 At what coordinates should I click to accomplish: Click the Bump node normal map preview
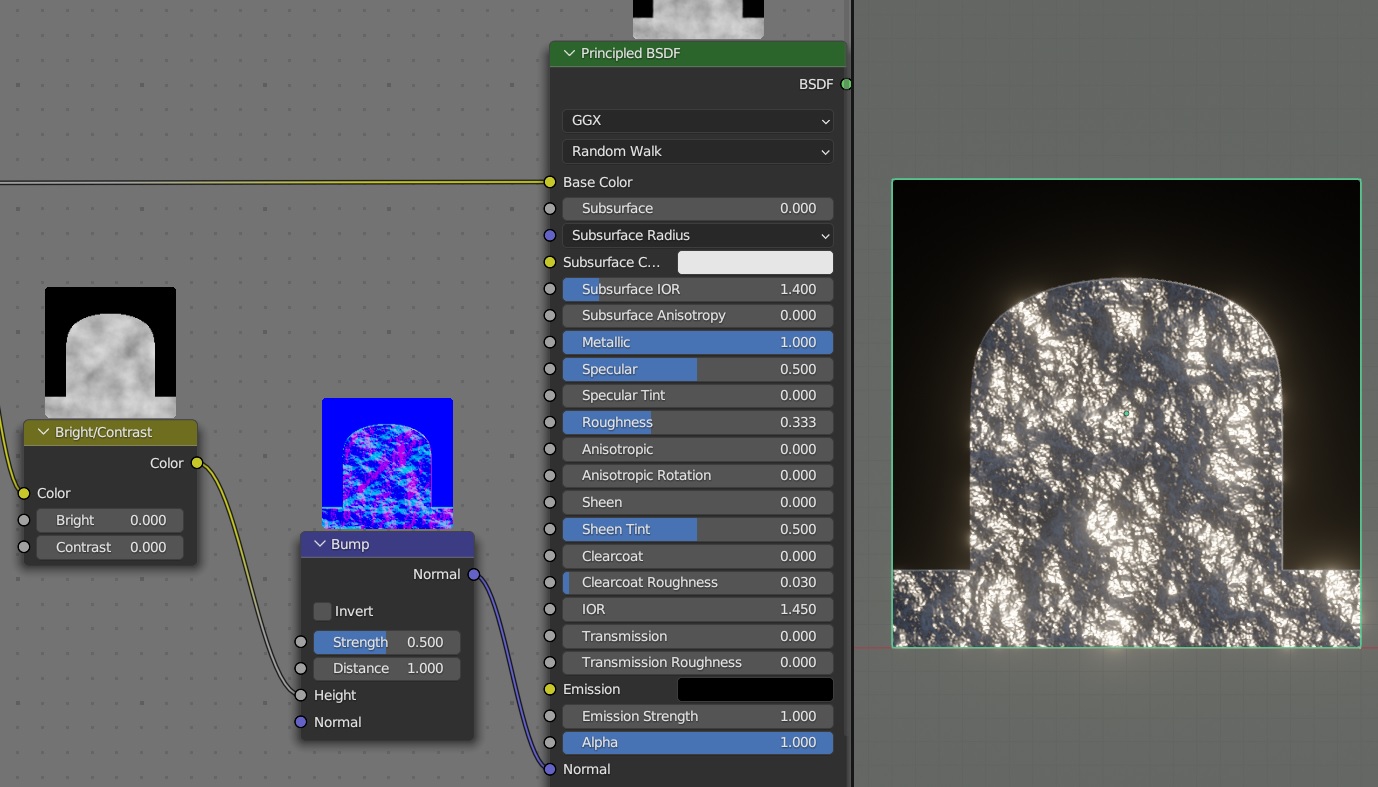[x=387, y=462]
